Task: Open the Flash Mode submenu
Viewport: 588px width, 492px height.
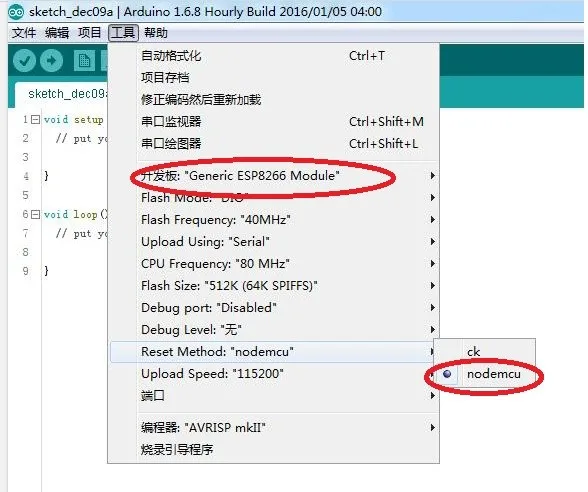Action: pyautogui.click(x=274, y=198)
